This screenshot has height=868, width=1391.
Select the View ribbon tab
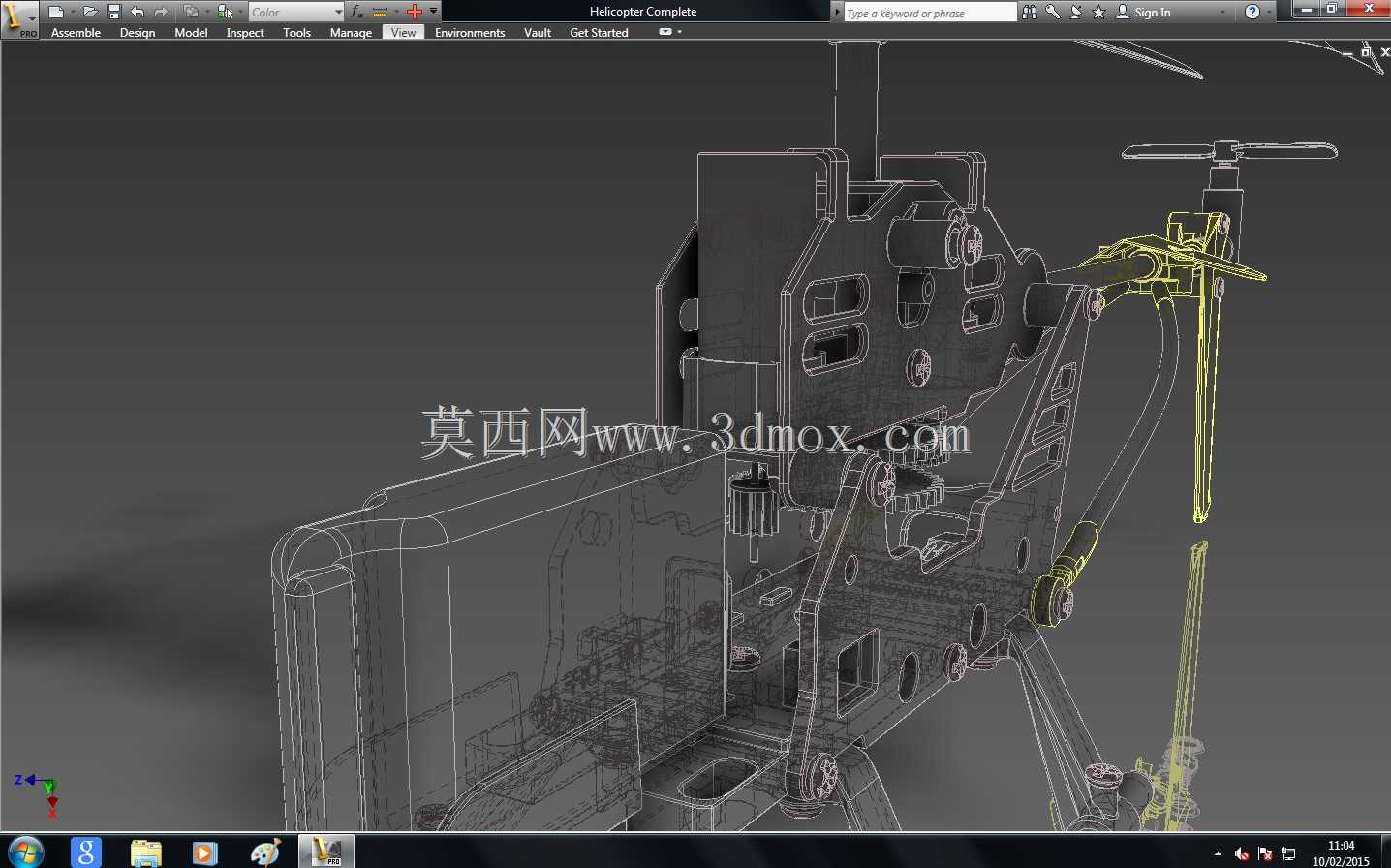(x=404, y=33)
